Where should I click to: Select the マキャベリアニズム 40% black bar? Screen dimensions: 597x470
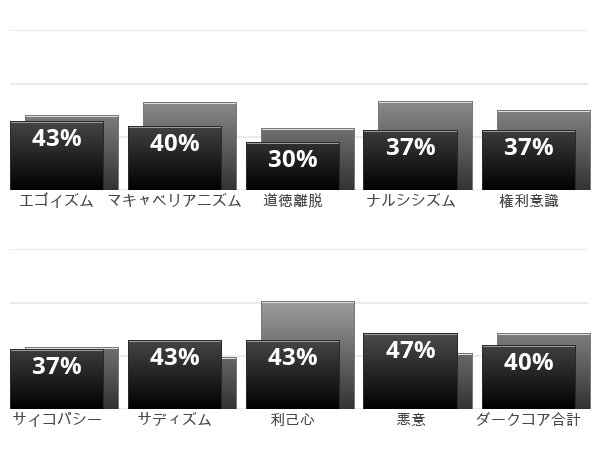pyautogui.click(x=175, y=158)
